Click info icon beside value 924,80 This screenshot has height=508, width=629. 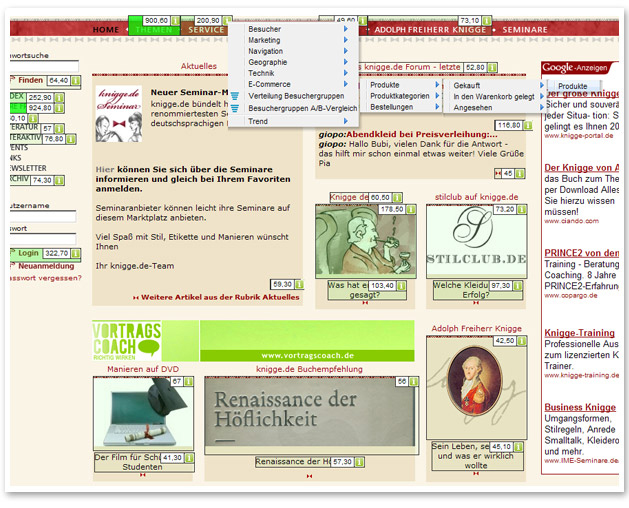point(59,108)
